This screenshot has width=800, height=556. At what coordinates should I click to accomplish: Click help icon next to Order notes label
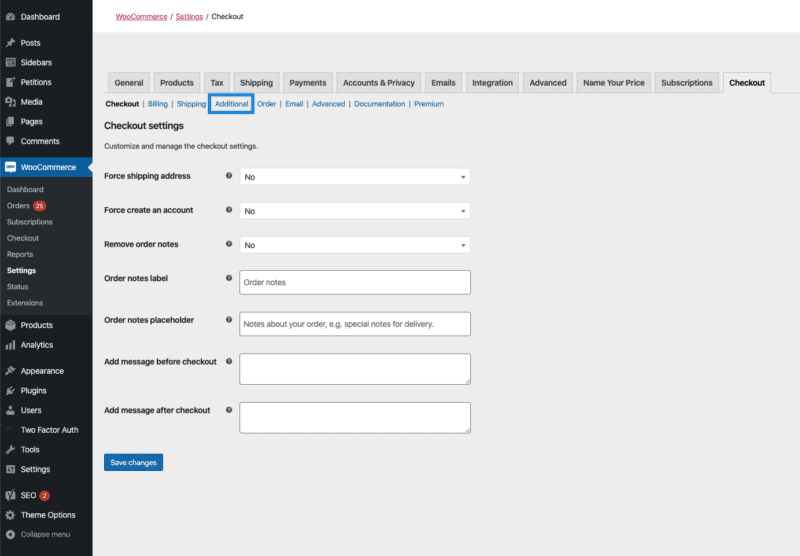tap(229, 278)
